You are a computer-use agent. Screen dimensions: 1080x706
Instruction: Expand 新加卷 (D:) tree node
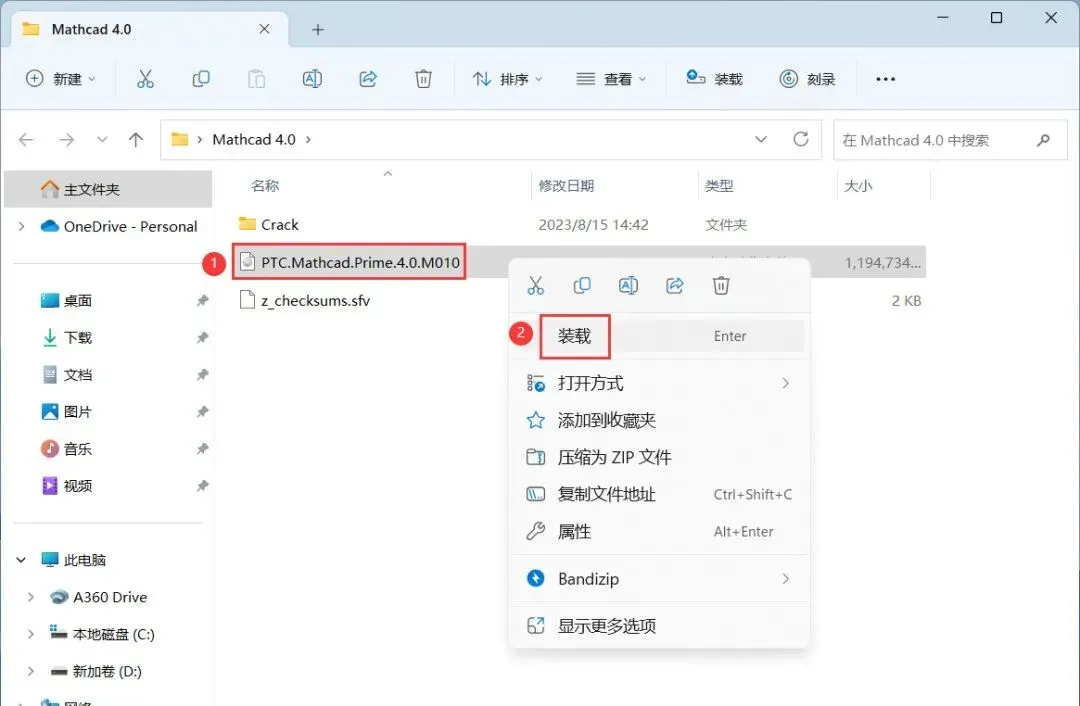click(30, 671)
